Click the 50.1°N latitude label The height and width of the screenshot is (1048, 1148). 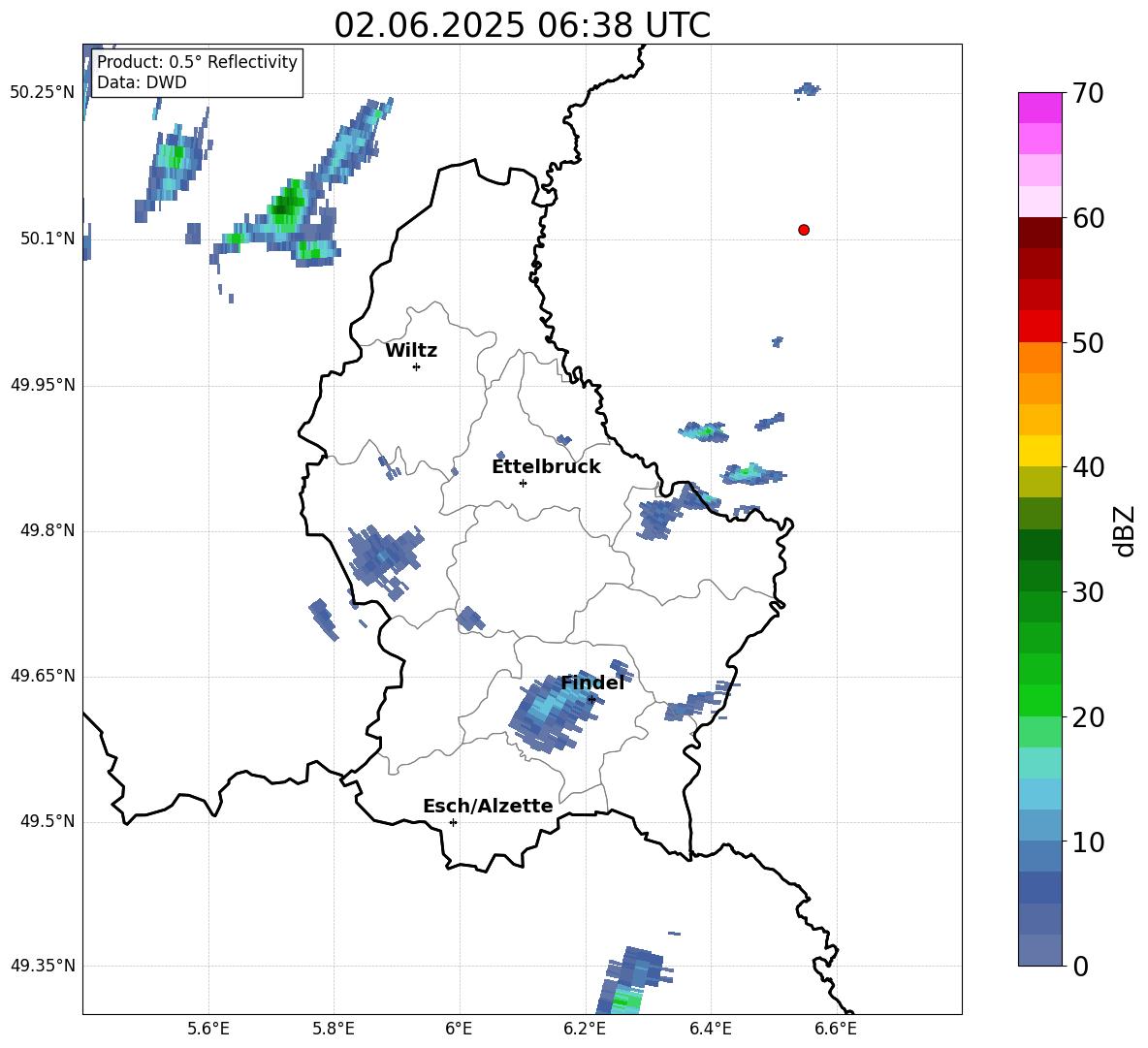tap(48, 238)
